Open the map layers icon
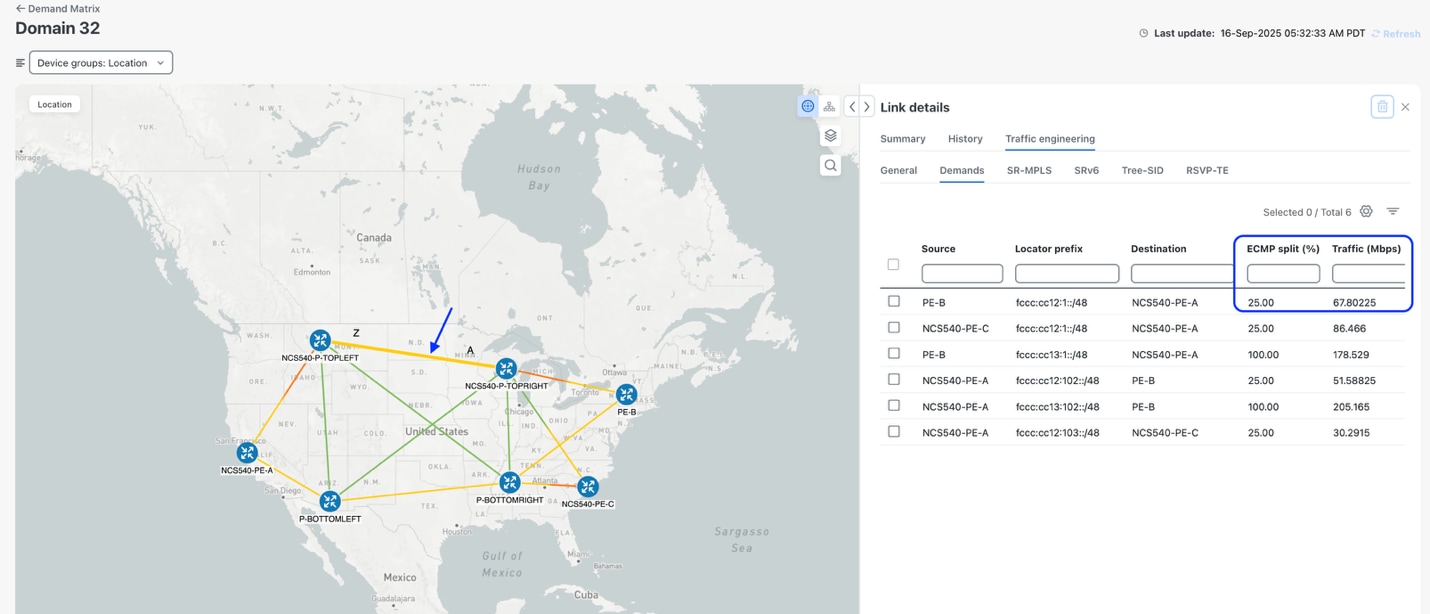Viewport: 1430px width, 614px height. (830, 135)
